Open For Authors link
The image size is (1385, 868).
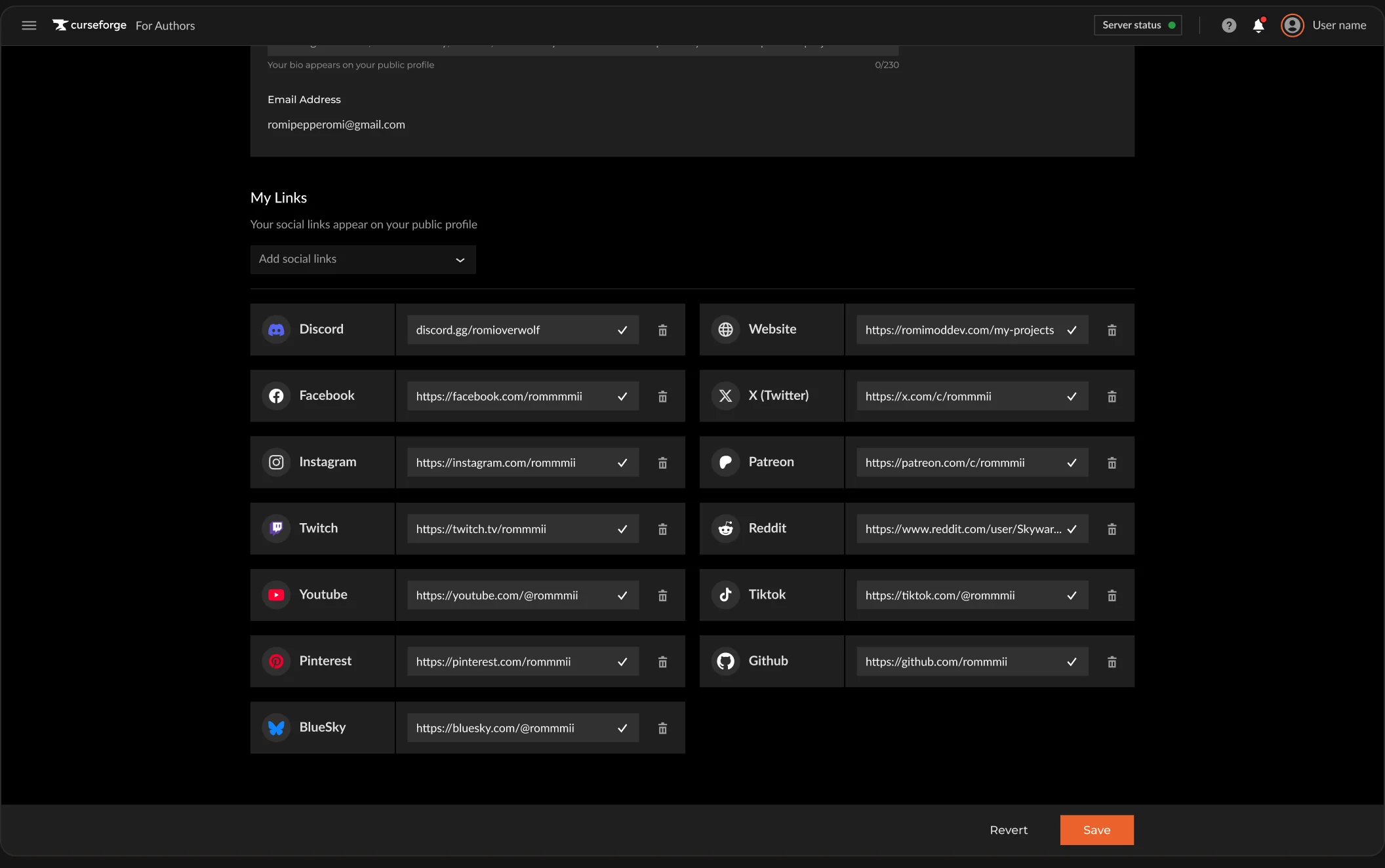[165, 26]
